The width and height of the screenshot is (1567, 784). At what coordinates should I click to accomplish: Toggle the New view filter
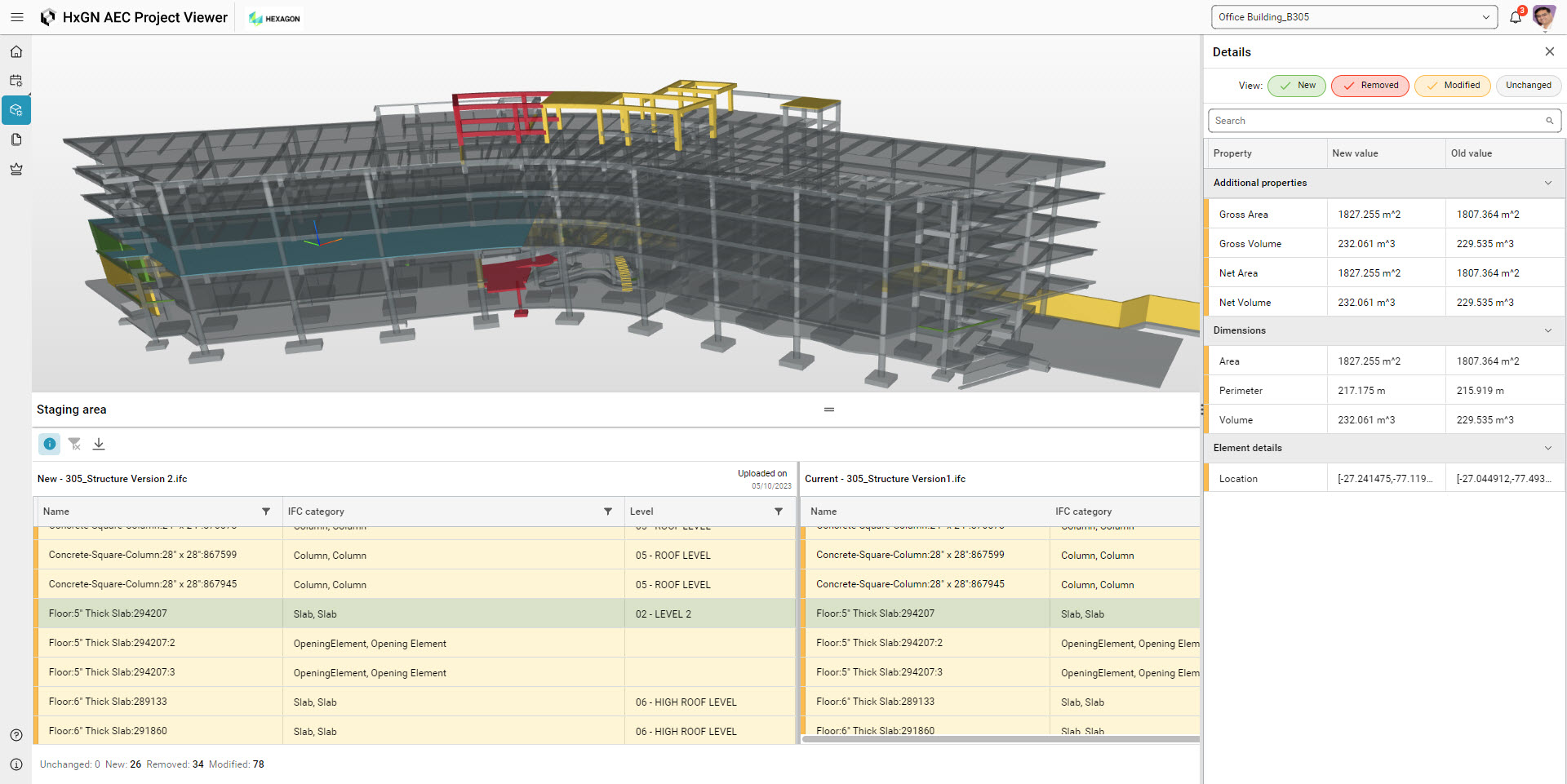(x=1296, y=86)
